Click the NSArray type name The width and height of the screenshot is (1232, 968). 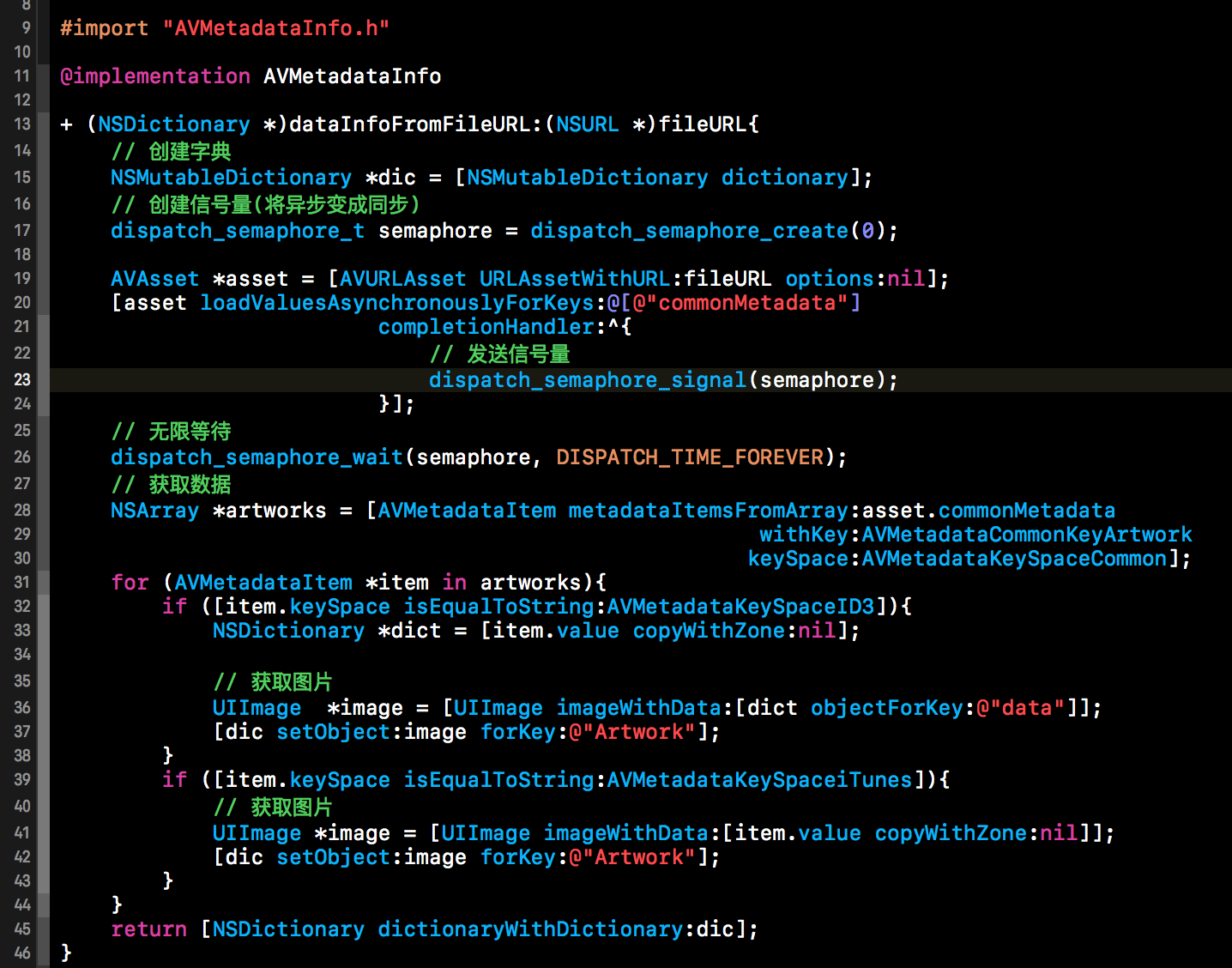[155, 511]
